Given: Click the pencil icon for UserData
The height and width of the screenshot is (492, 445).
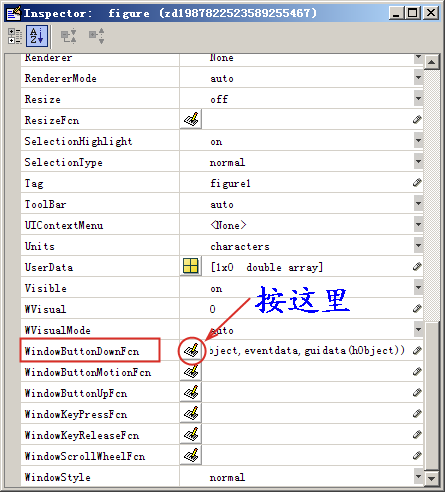Looking at the screenshot, I should click(417, 266).
